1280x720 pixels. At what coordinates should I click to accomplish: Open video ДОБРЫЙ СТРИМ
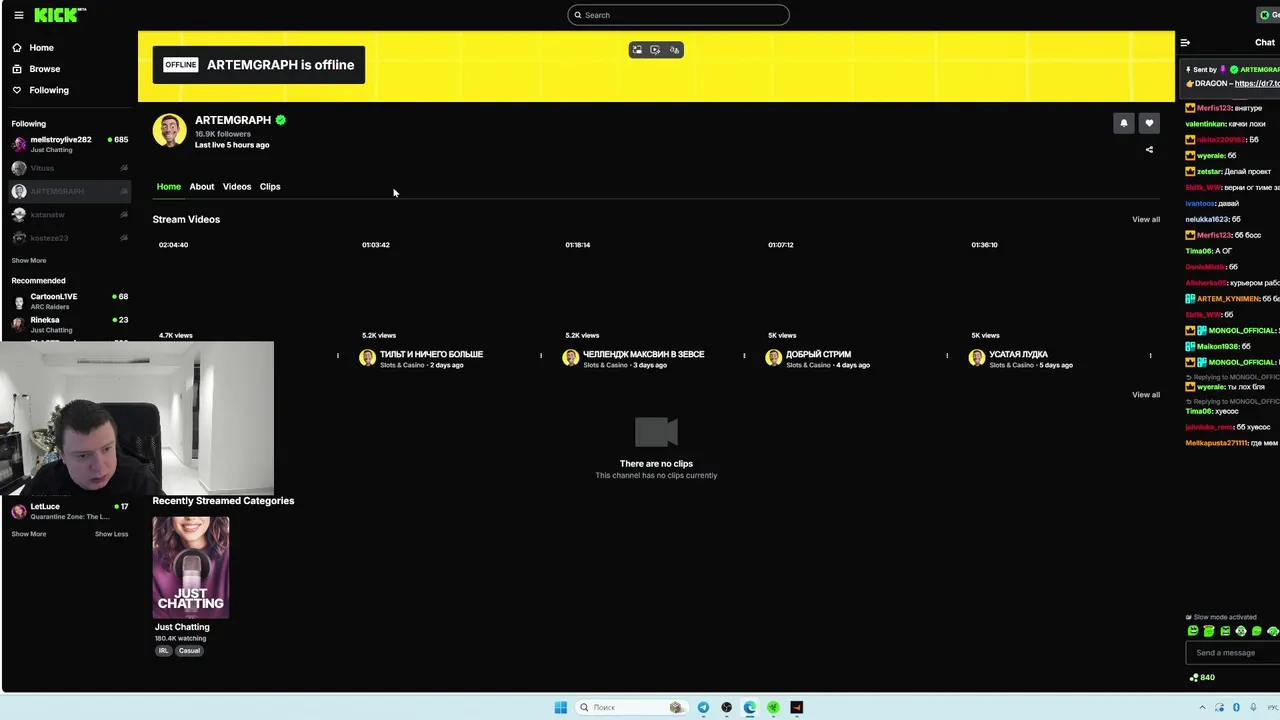click(x=818, y=354)
